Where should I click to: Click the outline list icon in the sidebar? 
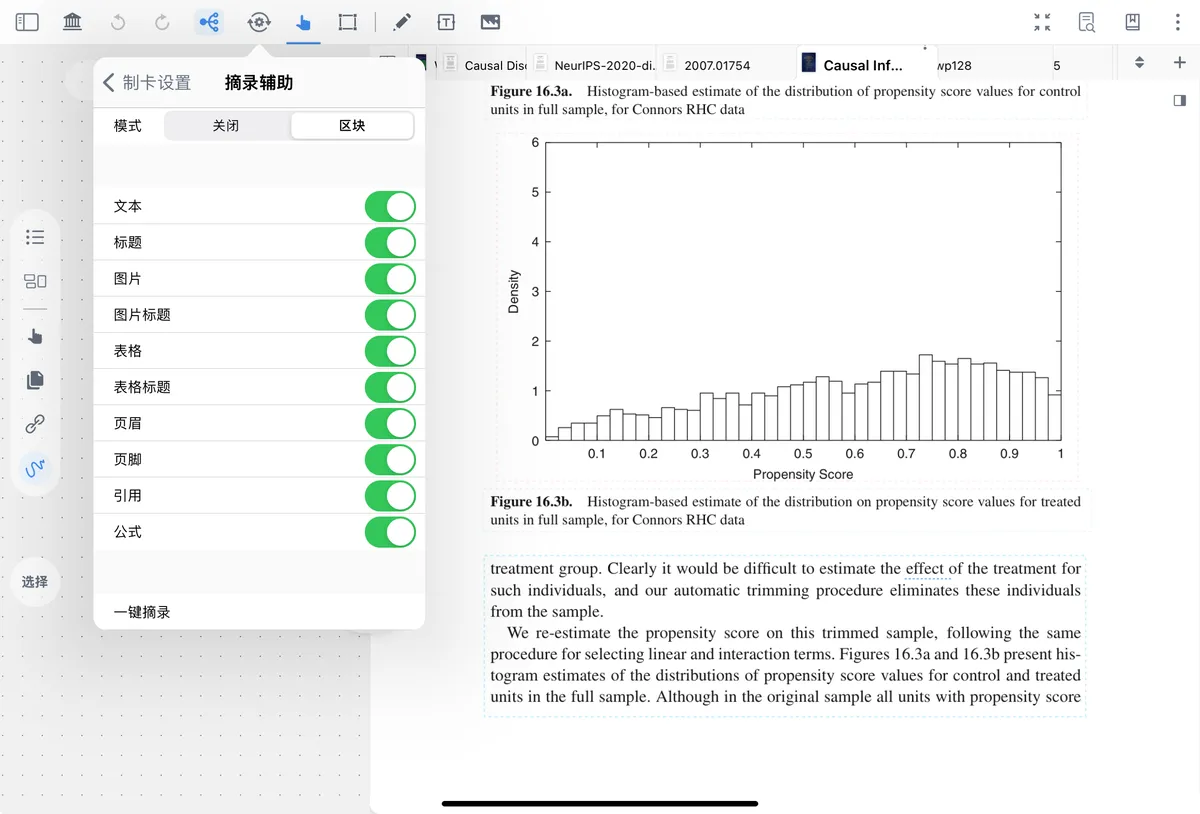click(35, 237)
